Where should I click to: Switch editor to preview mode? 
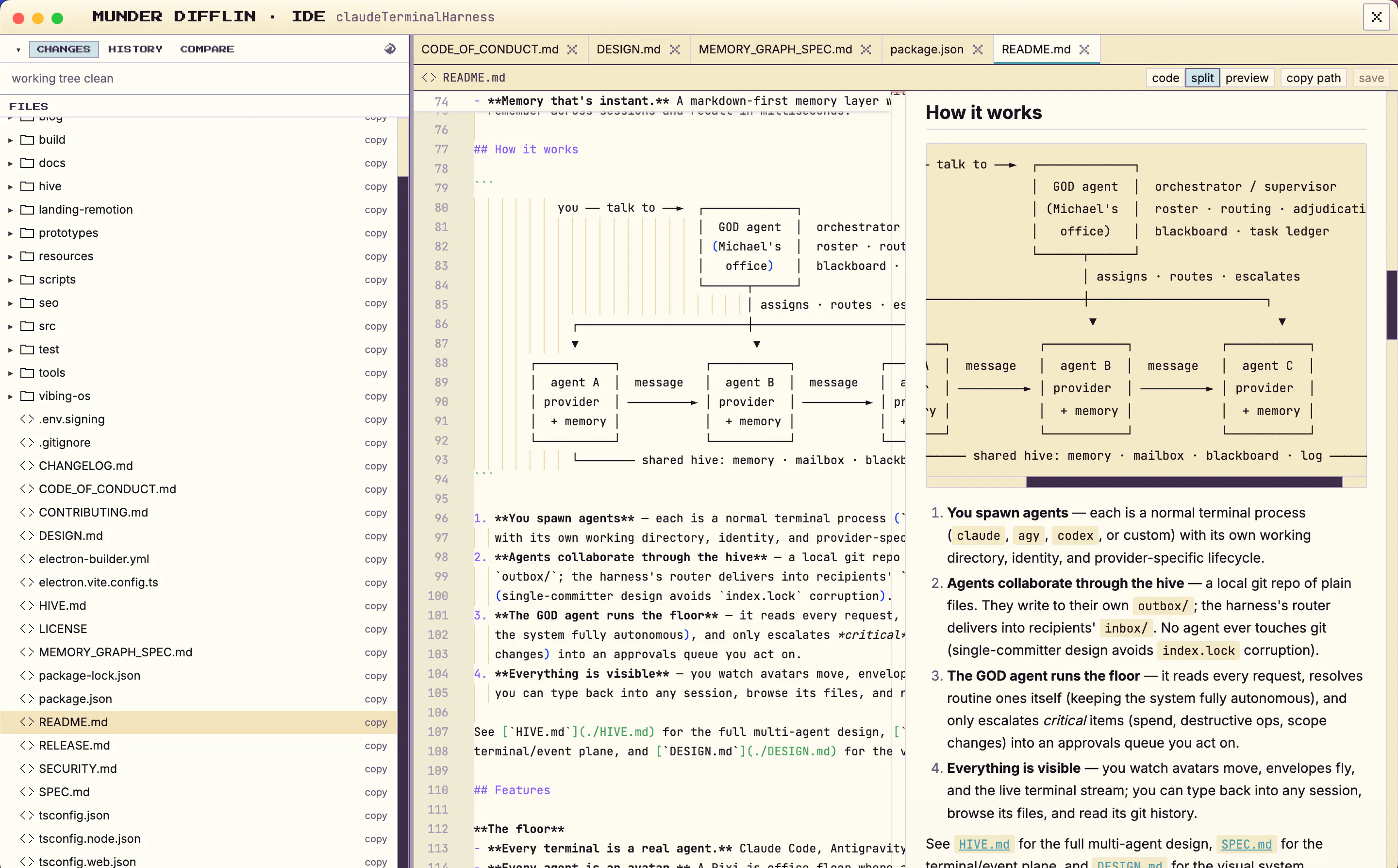[1247, 78]
